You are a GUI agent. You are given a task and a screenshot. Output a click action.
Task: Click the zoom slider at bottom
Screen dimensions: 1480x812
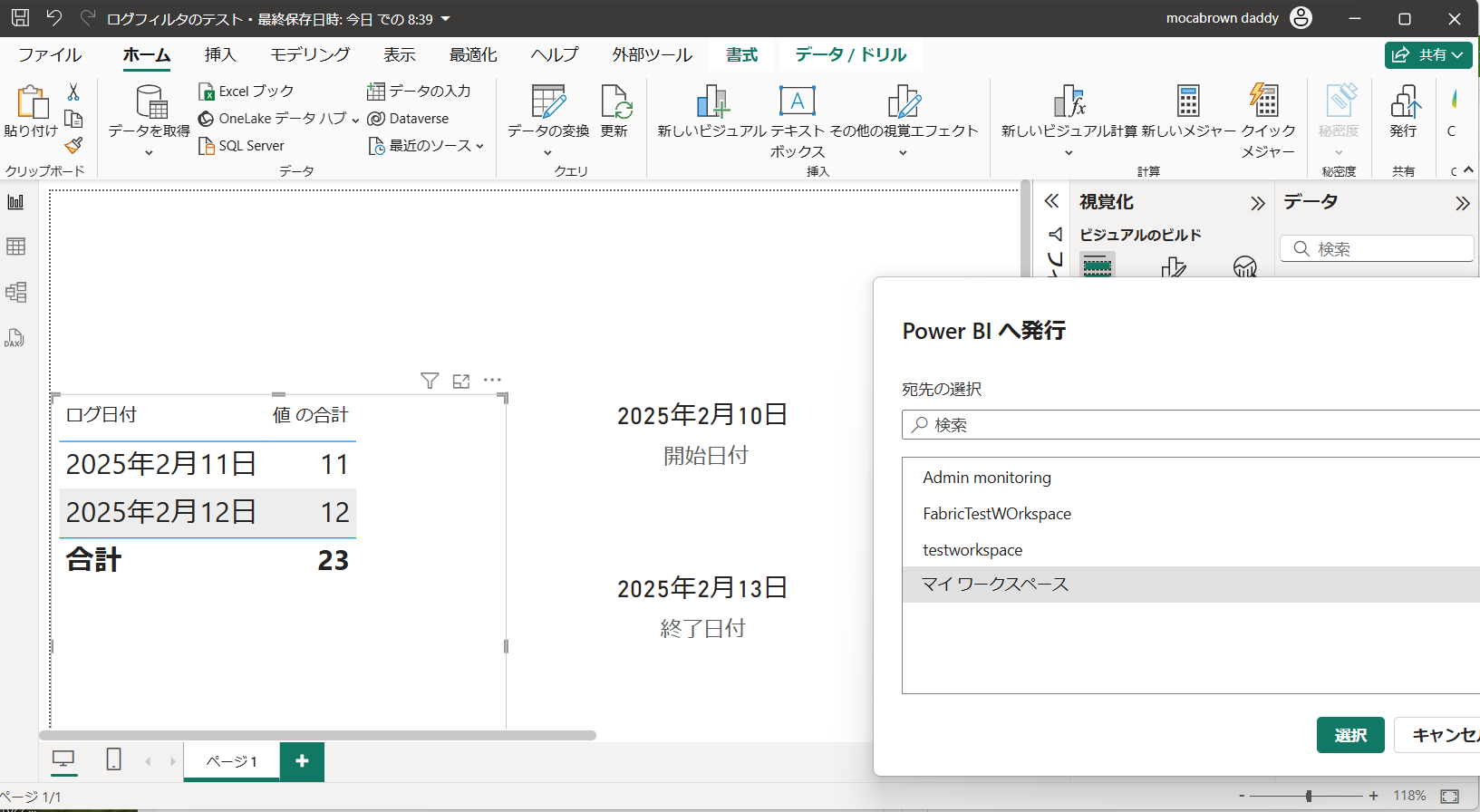(x=1308, y=796)
